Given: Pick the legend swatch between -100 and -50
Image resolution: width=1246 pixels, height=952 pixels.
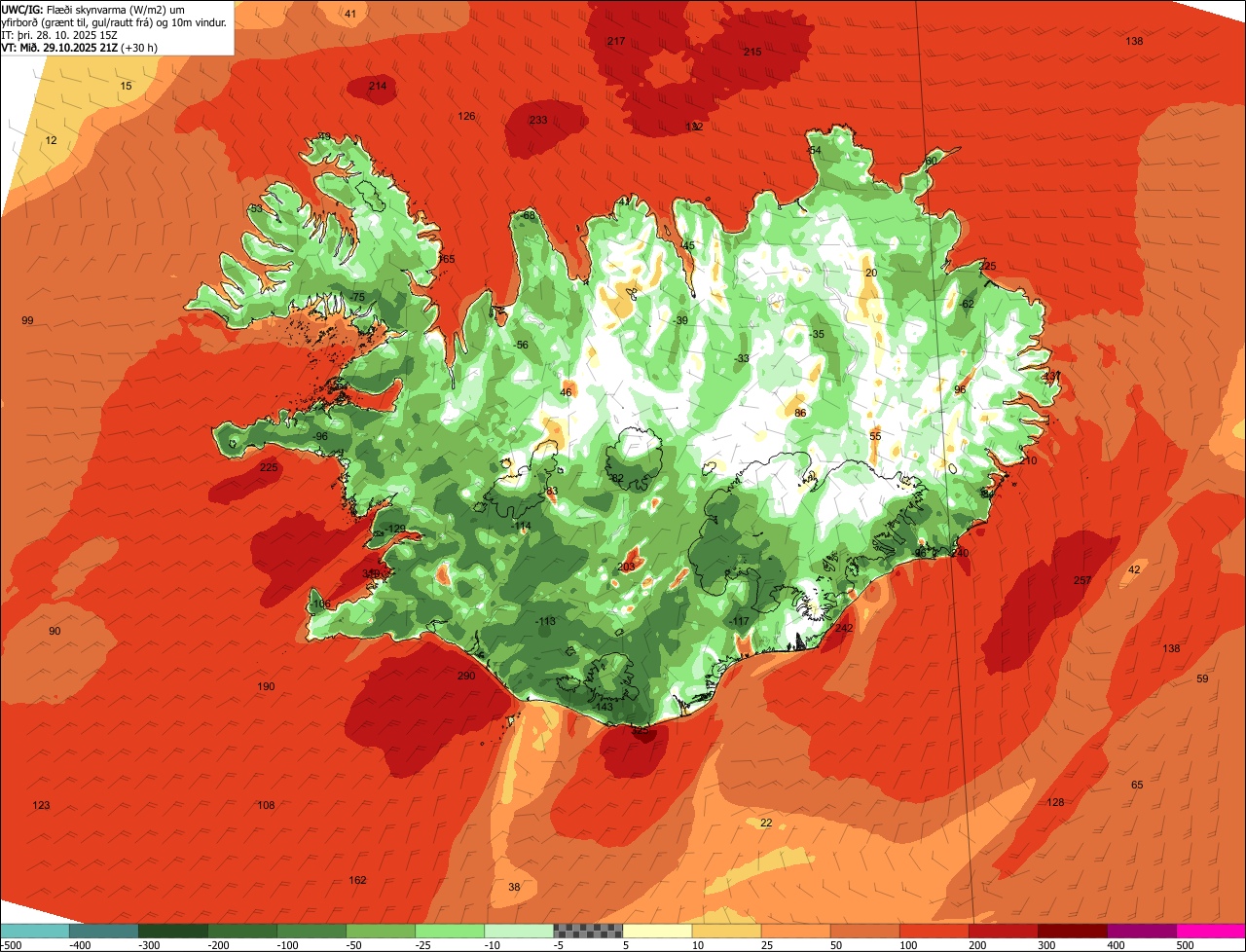Looking at the screenshot, I should [311, 931].
